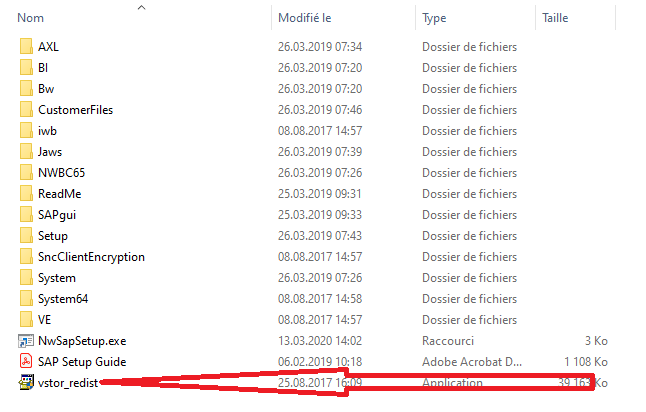Click the NWBC65 folder icon
This screenshot has width=646, height=412.
pyautogui.click(x=26, y=173)
